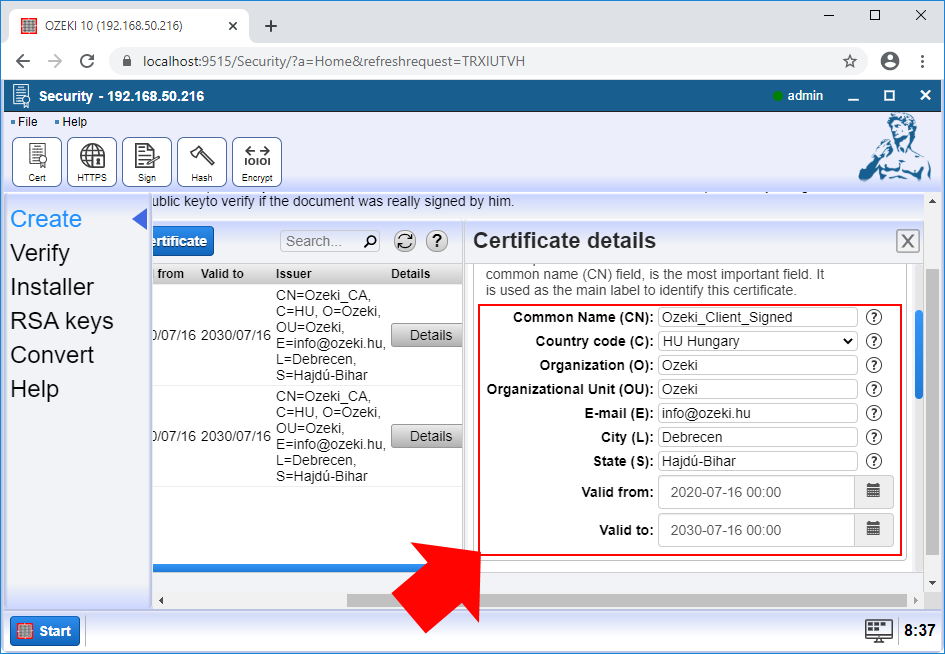Reload the page in the browser
The width and height of the screenshot is (945, 654).
(x=87, y=61)
